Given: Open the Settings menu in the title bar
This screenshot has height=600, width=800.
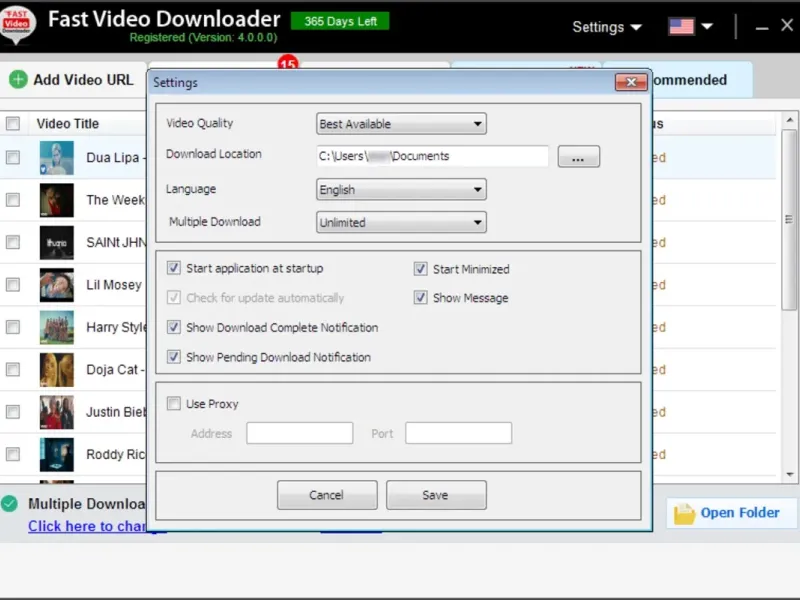Looking at the screenshot, I should pyautogui.click(x=607, y=27).
